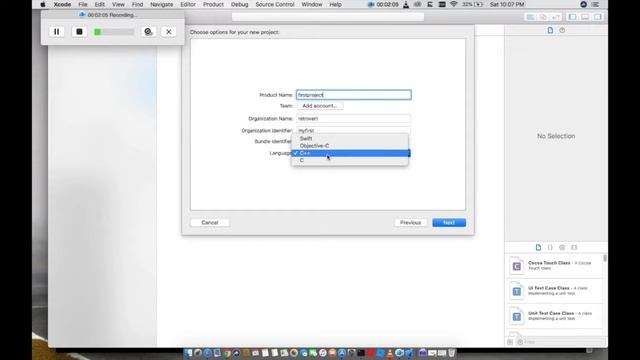
Task: Open the Debug menu
Action: pos(239,4)
